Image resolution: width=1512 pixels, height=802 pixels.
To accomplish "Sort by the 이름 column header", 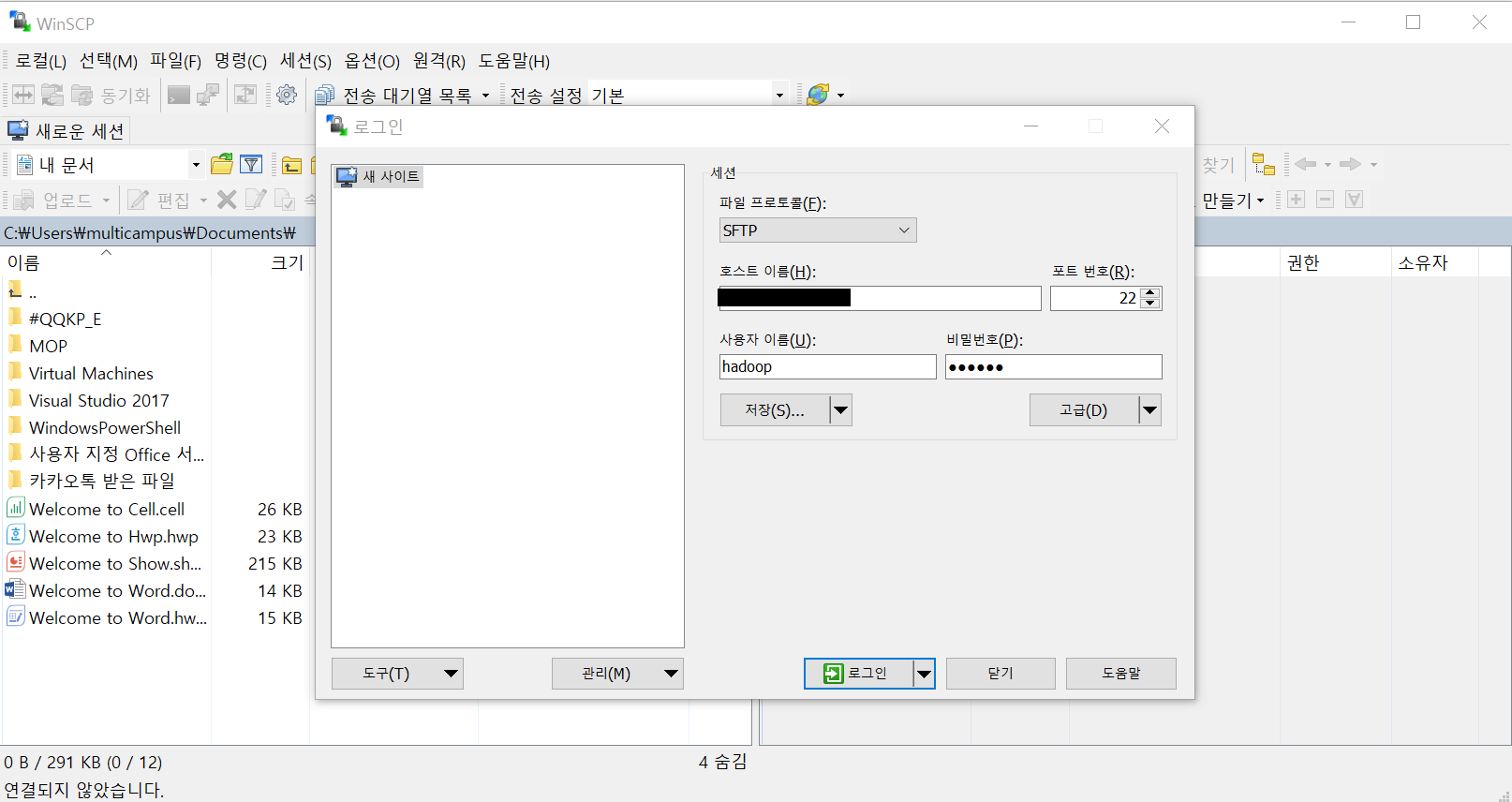I will [106, 262].
